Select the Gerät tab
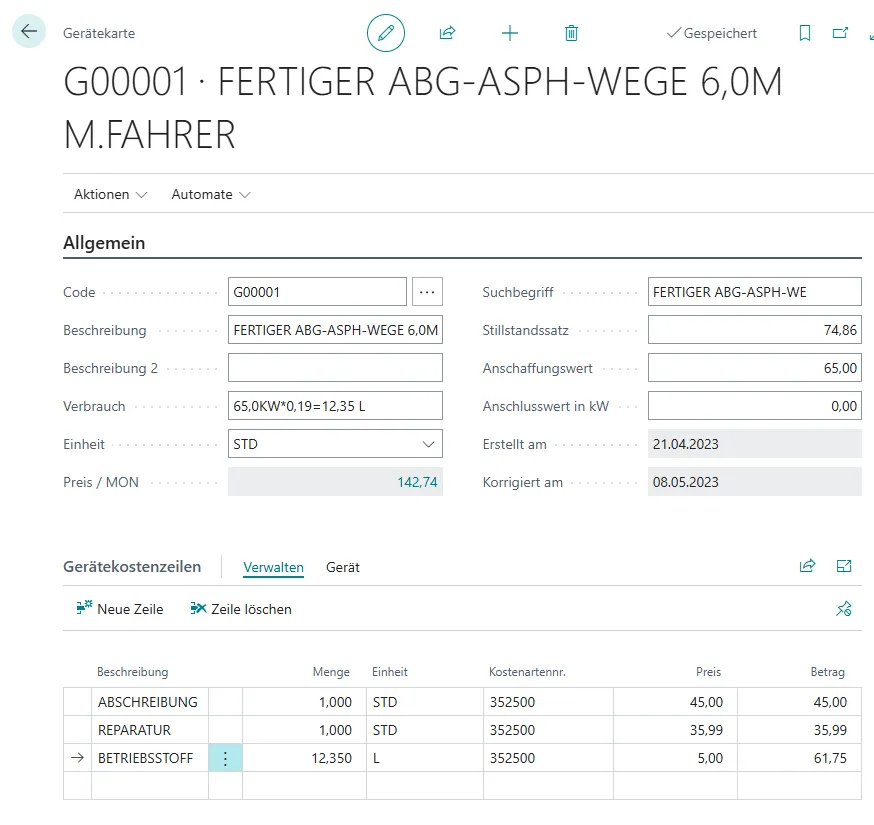The width and height of the screenshot is (874, 825). point(343,567)
